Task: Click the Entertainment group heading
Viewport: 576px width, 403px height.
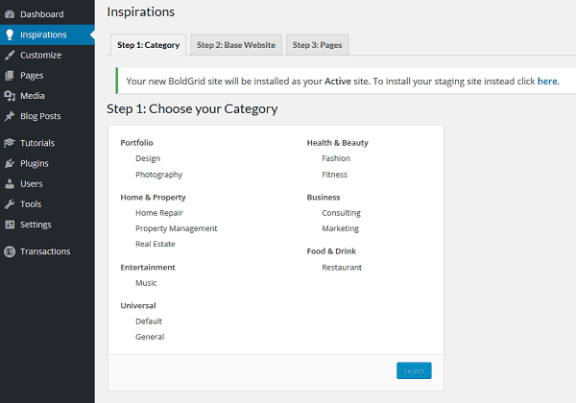Action: pyautogui.click(x=148, y=267)
